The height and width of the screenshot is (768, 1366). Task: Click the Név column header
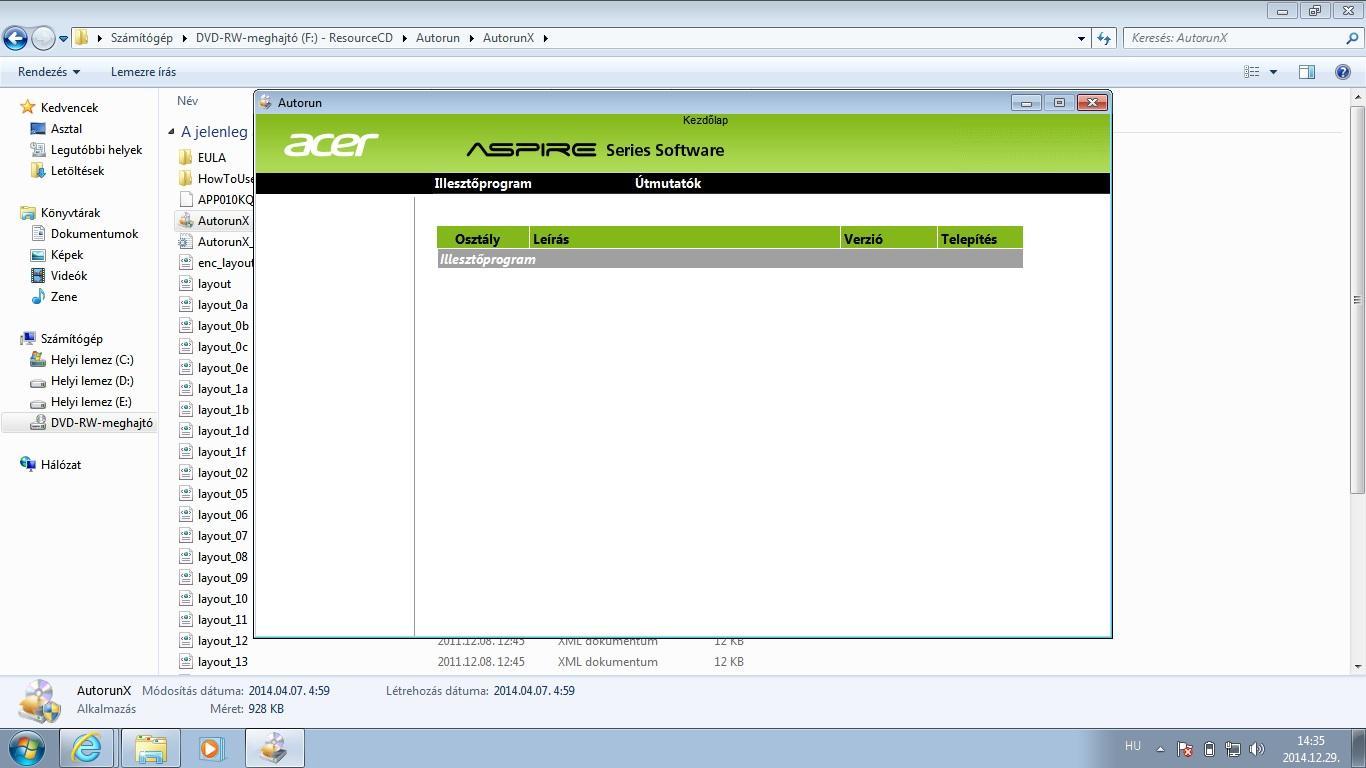click(187, 100)
